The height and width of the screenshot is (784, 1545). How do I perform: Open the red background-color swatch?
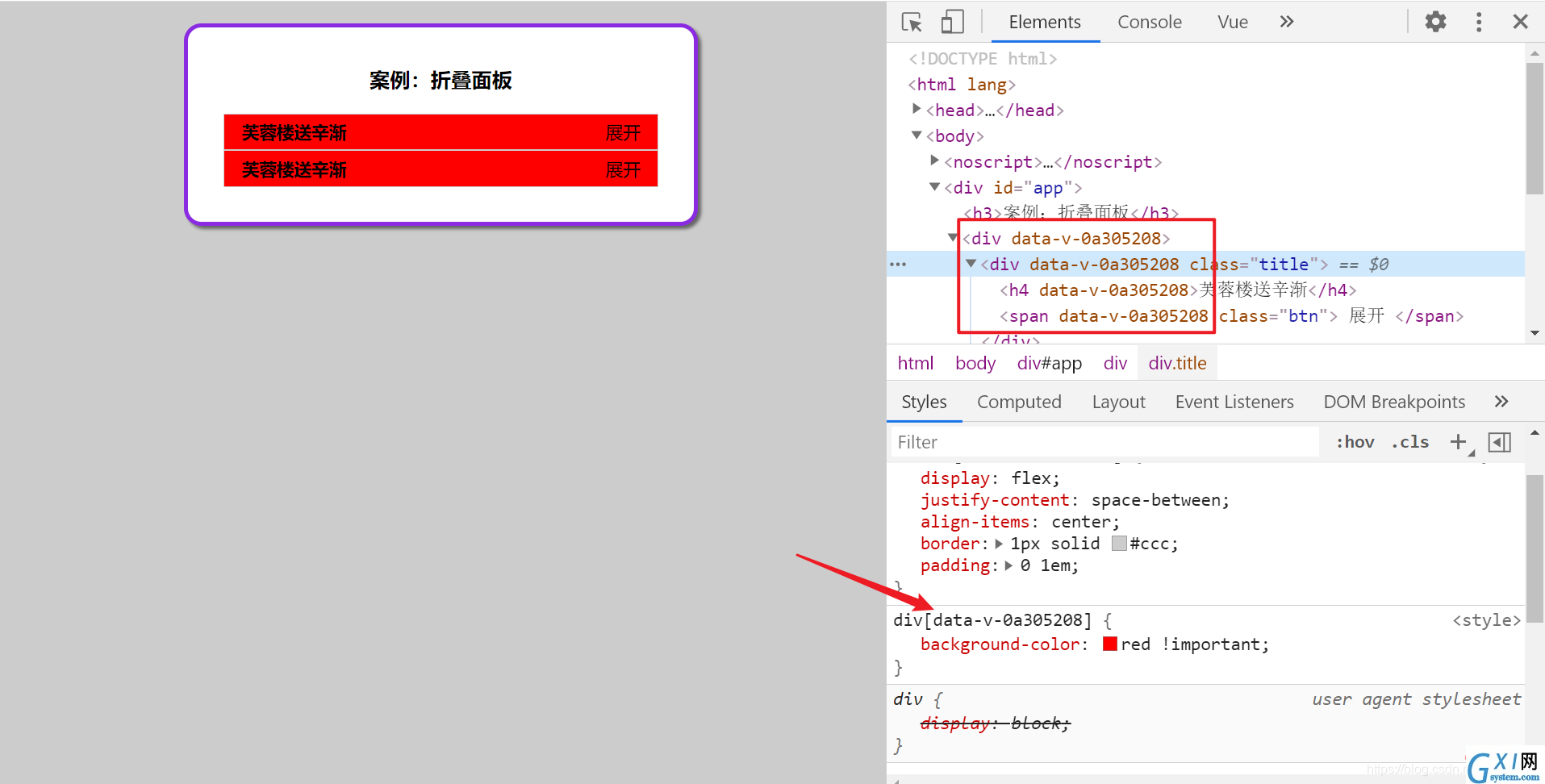pos(1110,644)
